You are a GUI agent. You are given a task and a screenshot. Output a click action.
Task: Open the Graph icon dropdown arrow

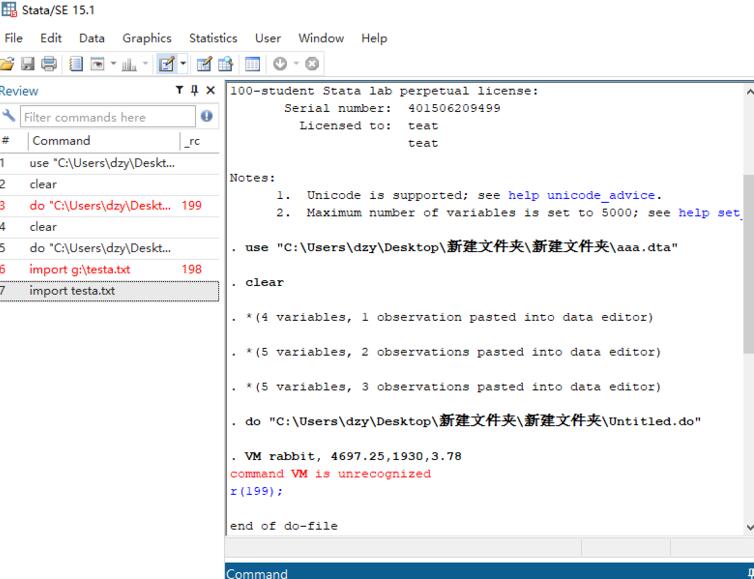[145, 63]
